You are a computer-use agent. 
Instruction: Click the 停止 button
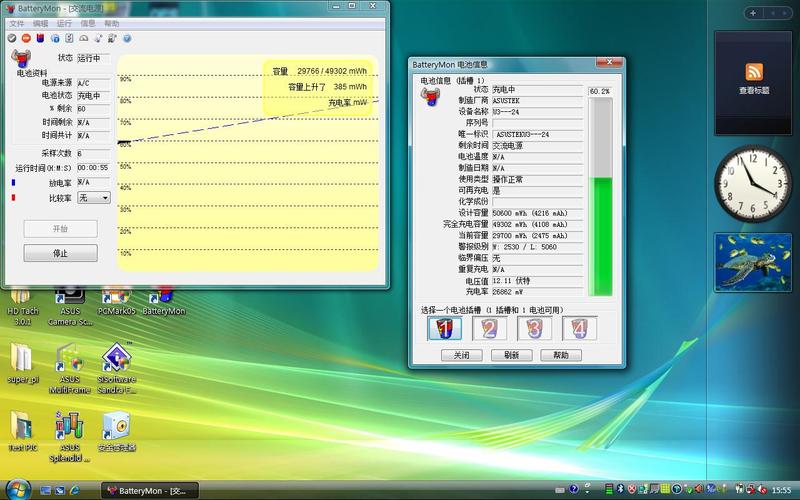pos(60,253)
